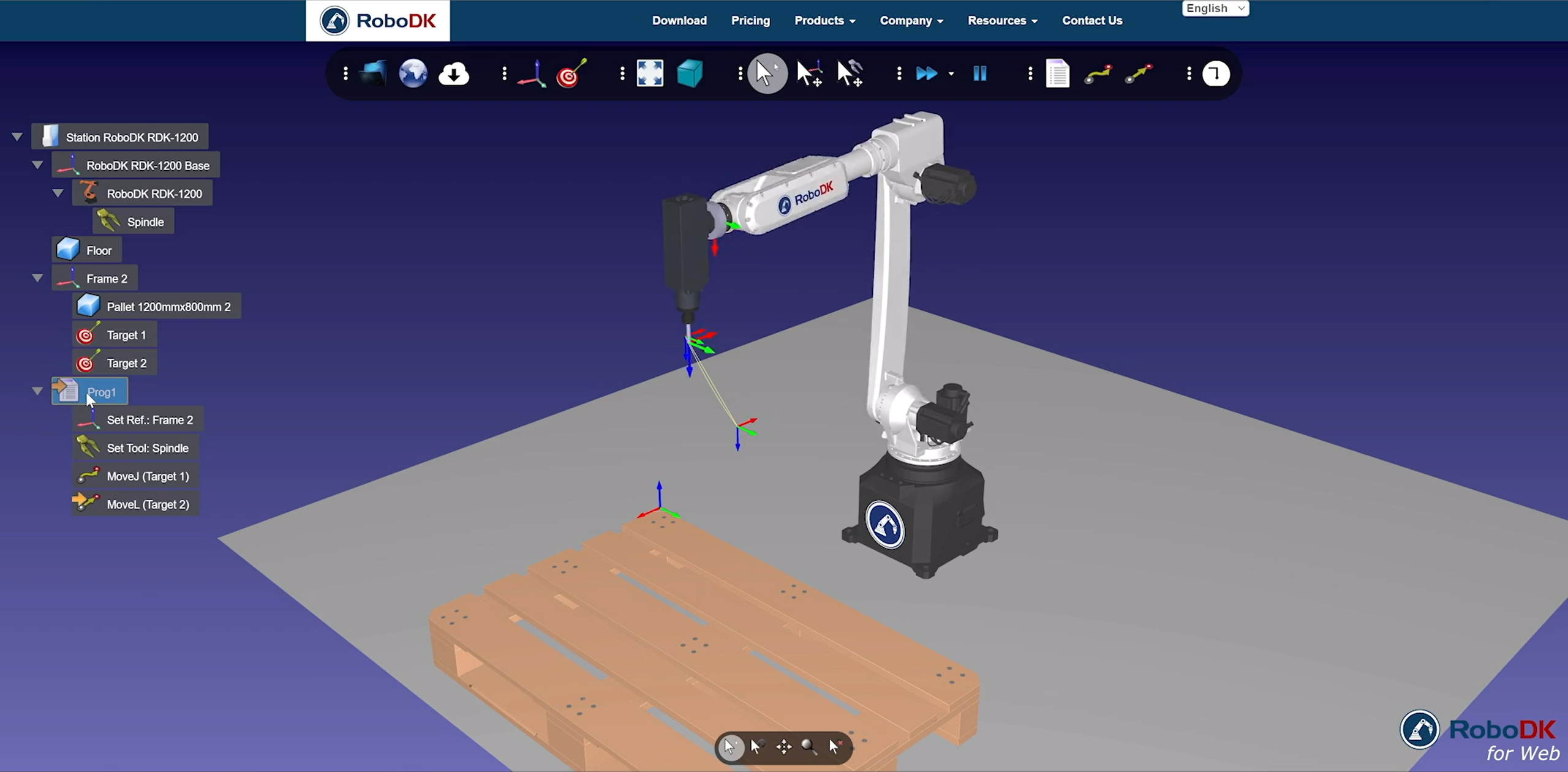The height and width of the screenshot is (772, 1568).
Task: Click the Download link in header
Action: click(x=679, y=21)
